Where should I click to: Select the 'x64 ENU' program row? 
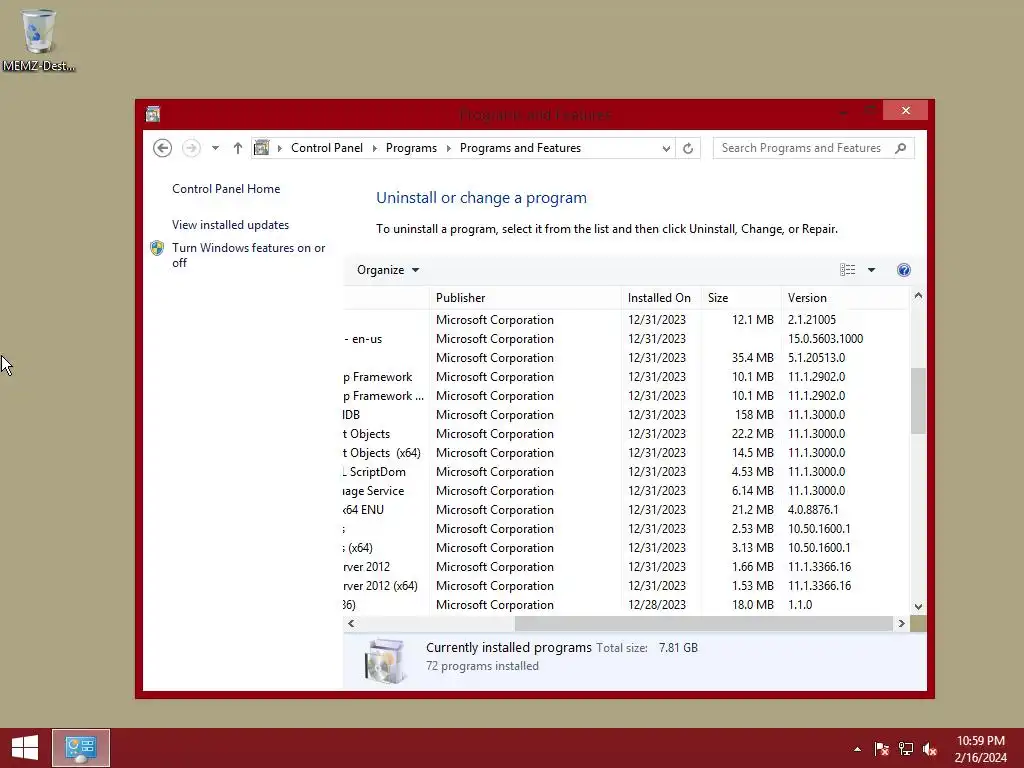[626, 509]
